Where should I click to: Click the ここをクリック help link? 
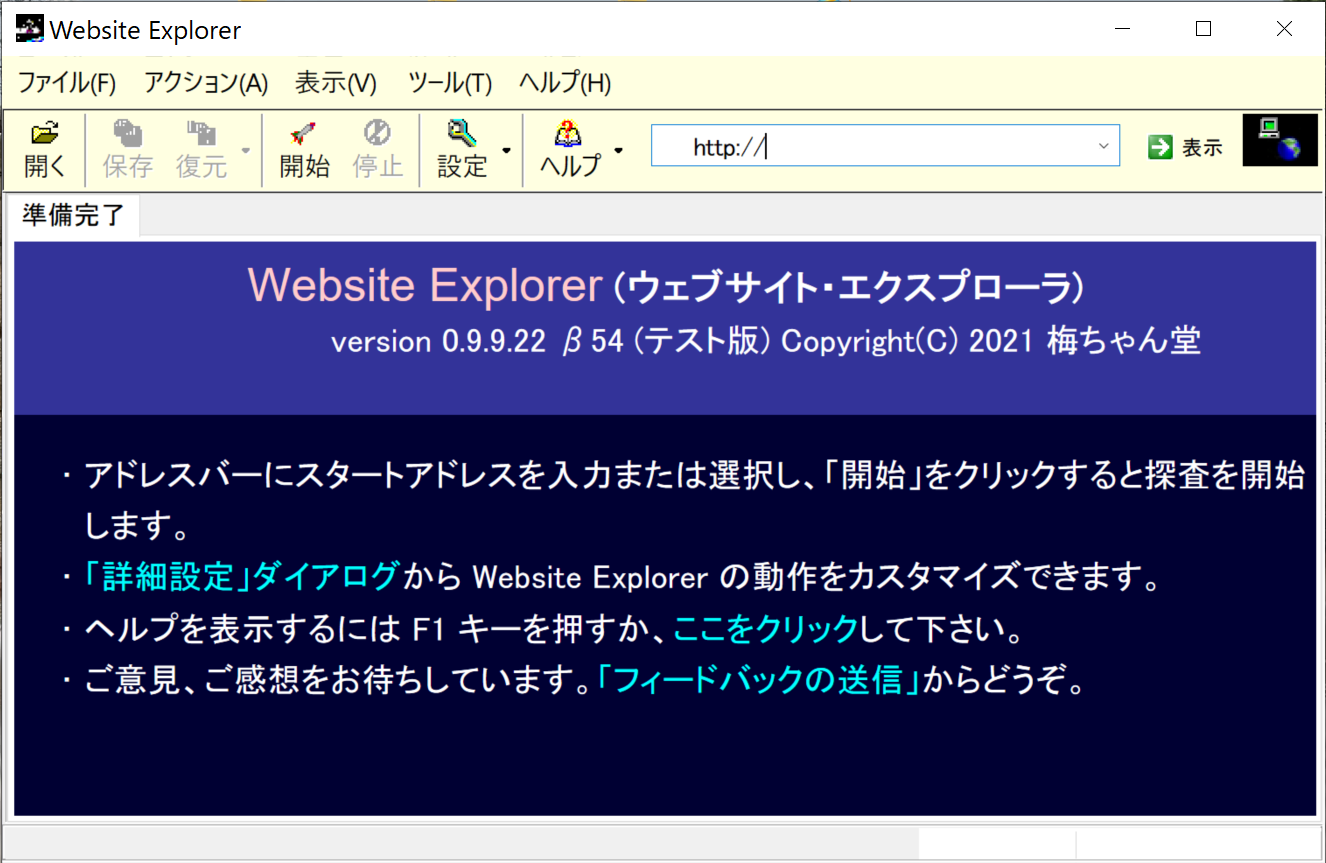[x=766, y=629]
